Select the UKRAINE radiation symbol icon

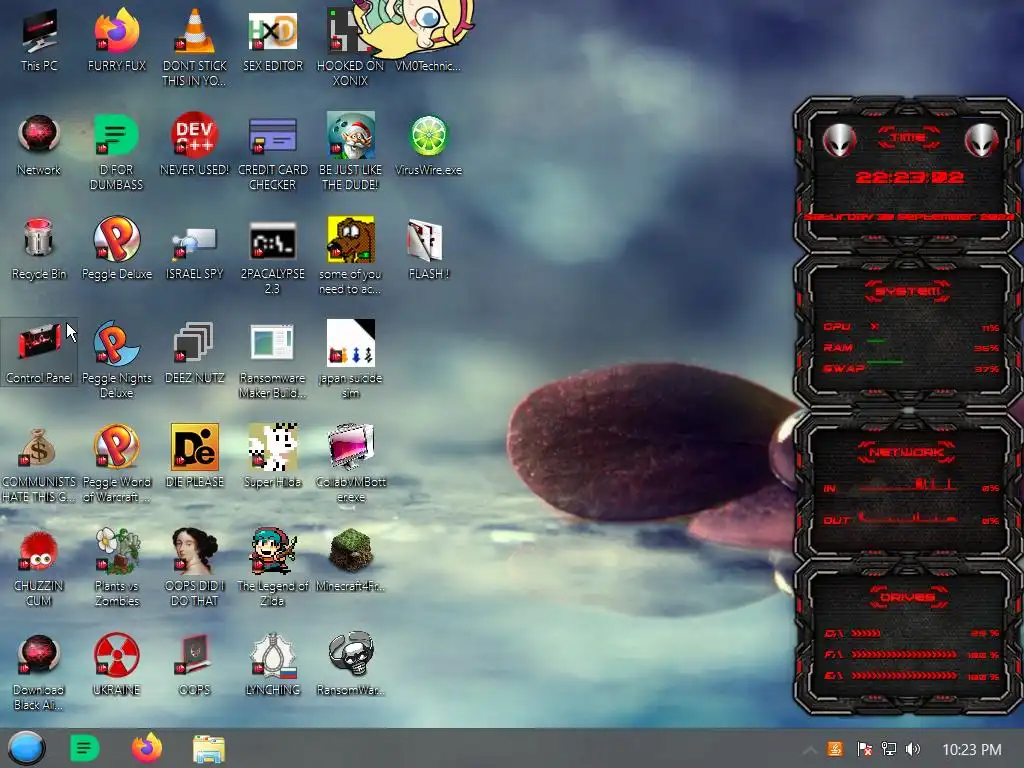click(x=117, y=664)
